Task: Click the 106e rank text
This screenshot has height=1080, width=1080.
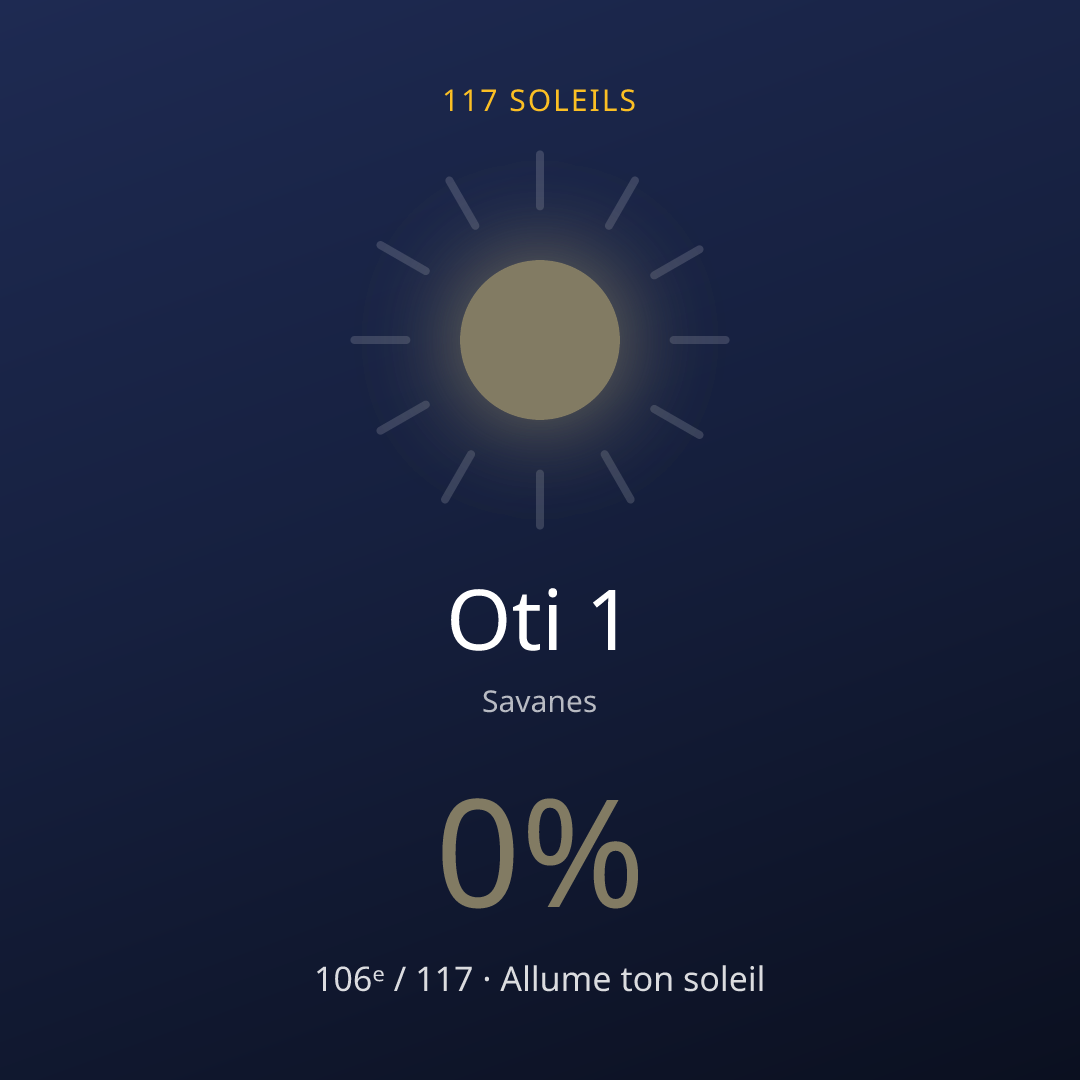Action: click(x=349, y=978)
